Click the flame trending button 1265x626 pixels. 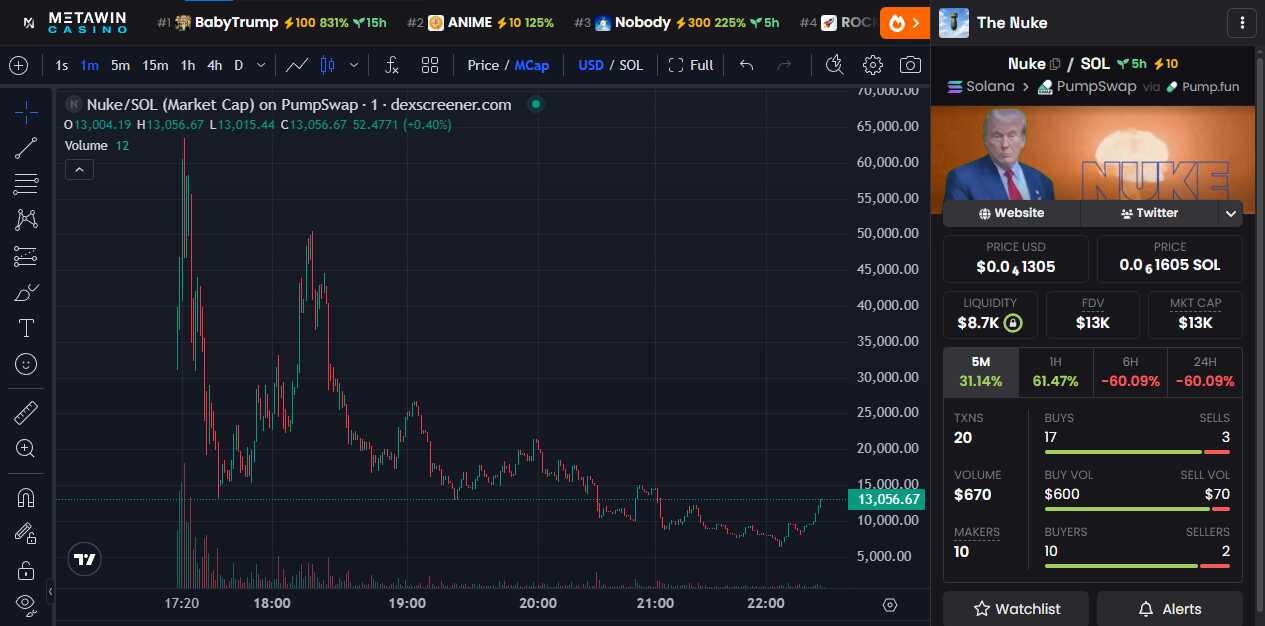click(x=905, y=22)
